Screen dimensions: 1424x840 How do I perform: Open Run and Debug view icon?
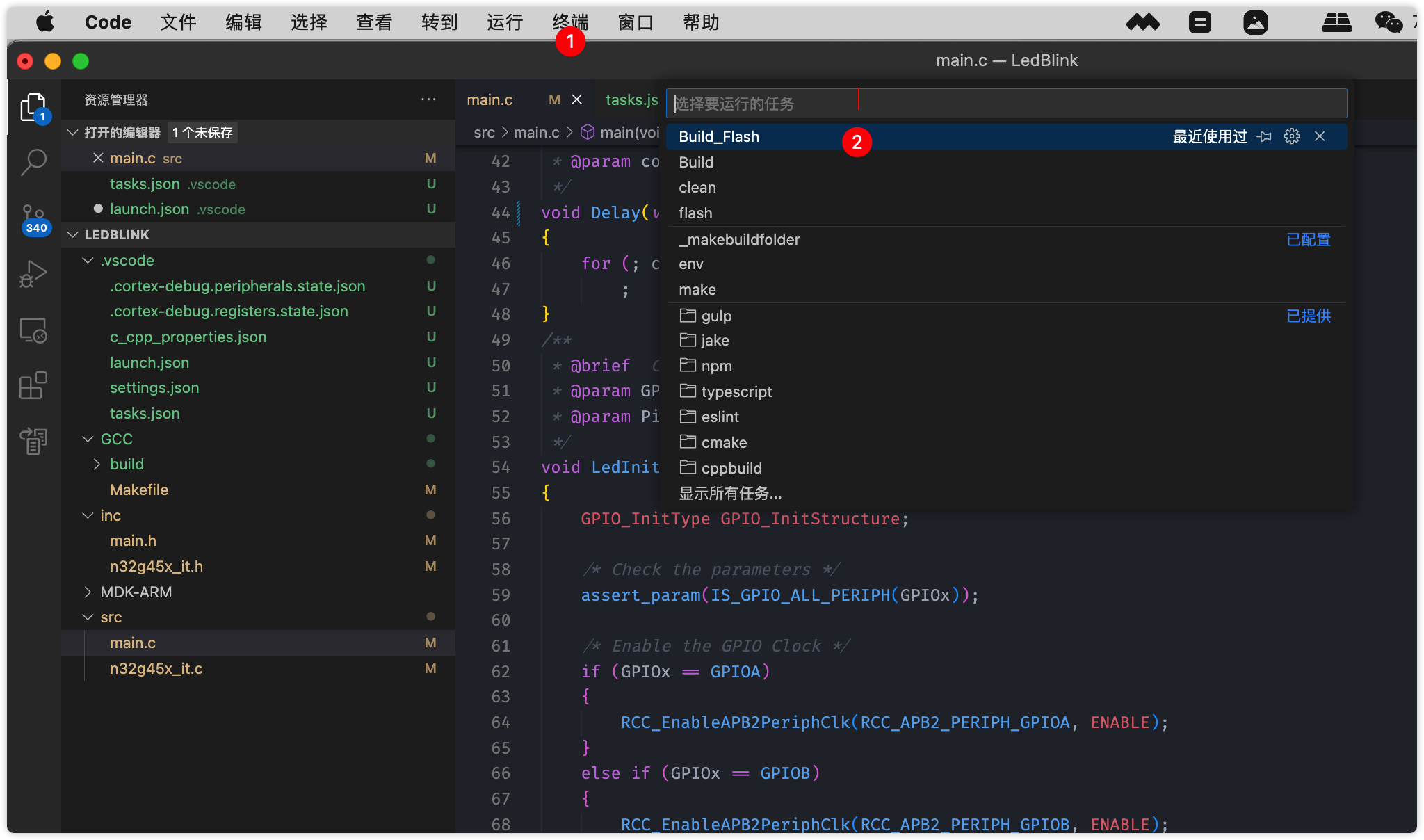pos(33,273)
